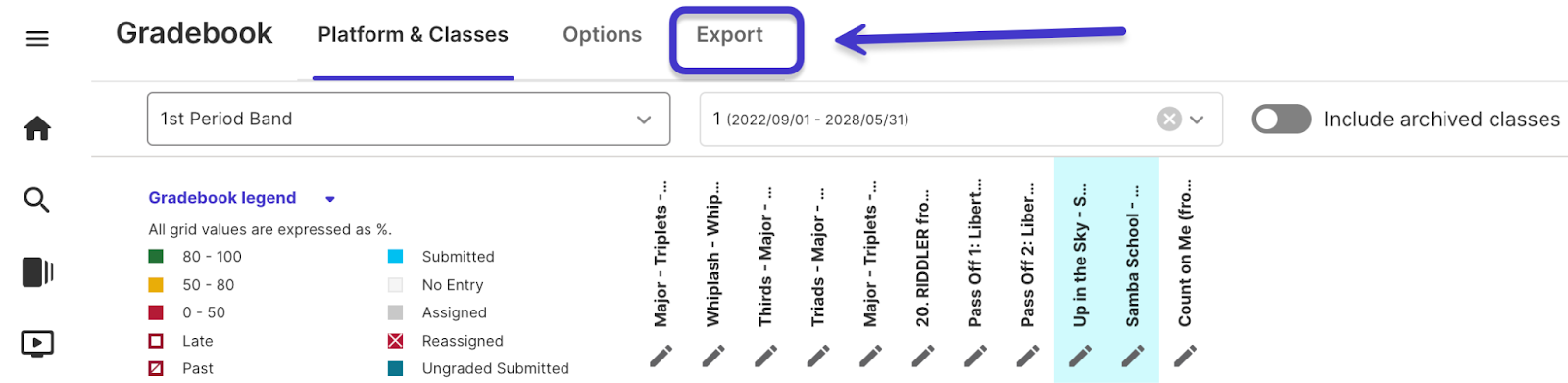Edit the Whiplash assignment pencil icon
This screenshot has width=1568, height=383.
click(713, 356)
